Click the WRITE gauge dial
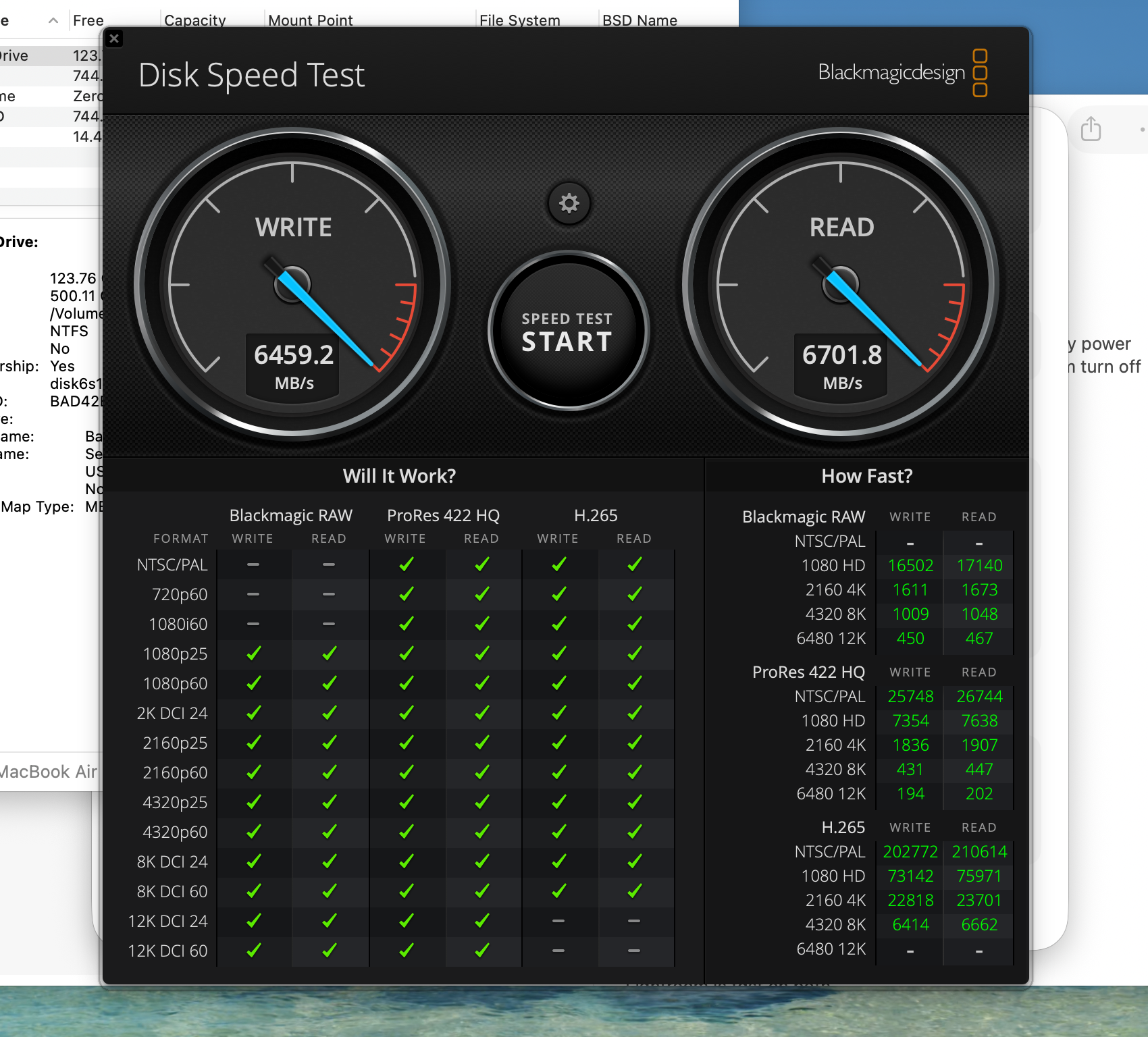The image size is (1148, 1037). [292, 284]
